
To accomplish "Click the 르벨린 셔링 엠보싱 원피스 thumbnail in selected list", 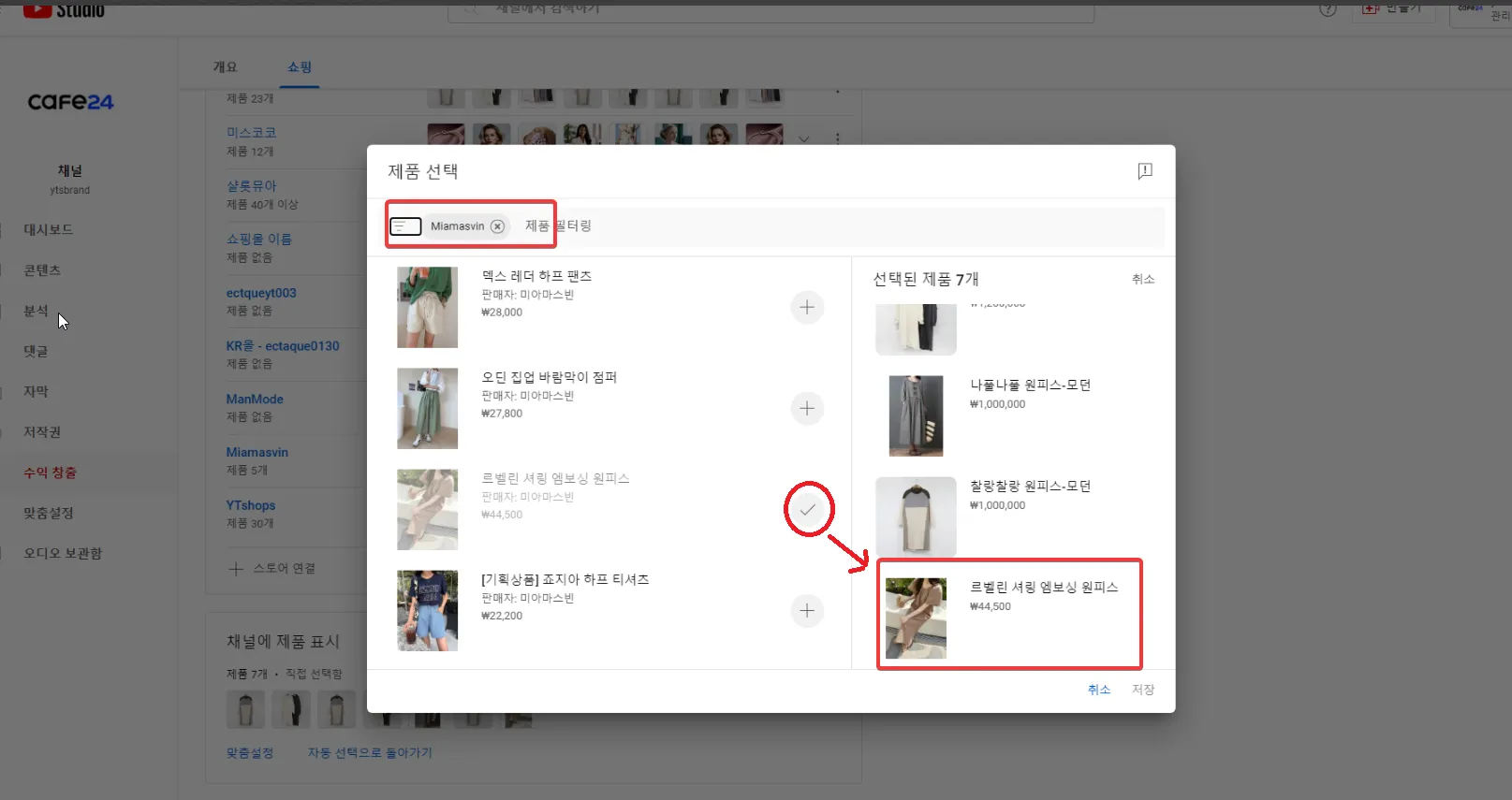I will pos(916,618).
